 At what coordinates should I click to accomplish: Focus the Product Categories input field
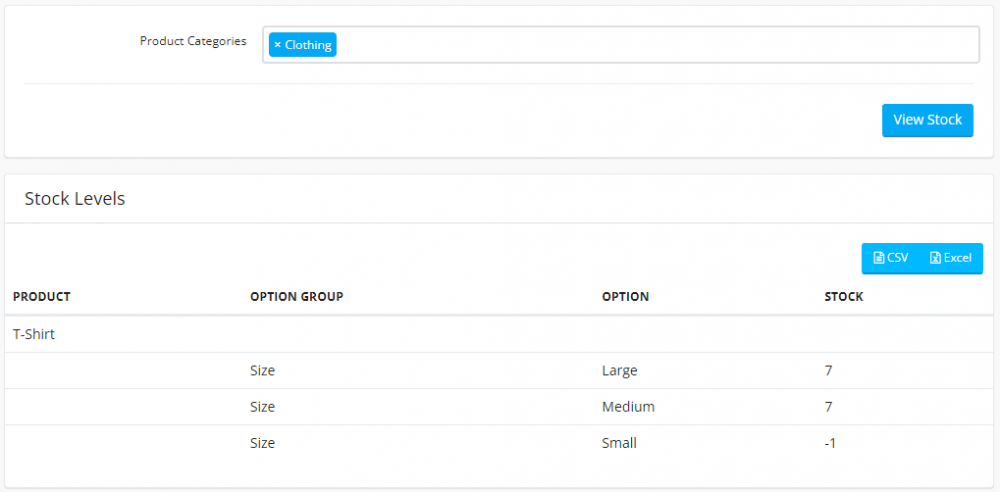click(x=650, y=45)
